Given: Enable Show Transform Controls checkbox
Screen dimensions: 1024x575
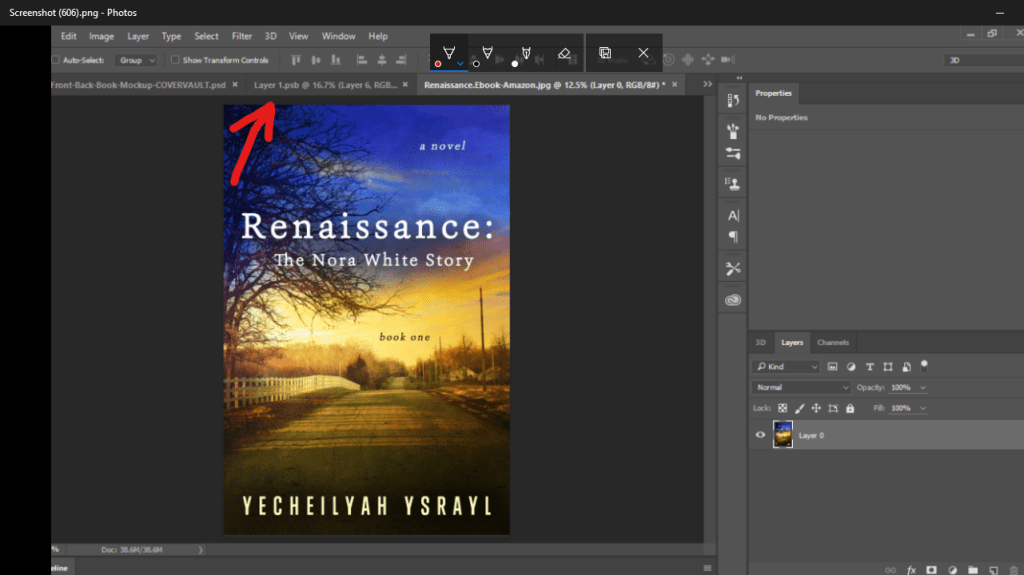Looking at the screenshot, I should click(x=175, y=60).
